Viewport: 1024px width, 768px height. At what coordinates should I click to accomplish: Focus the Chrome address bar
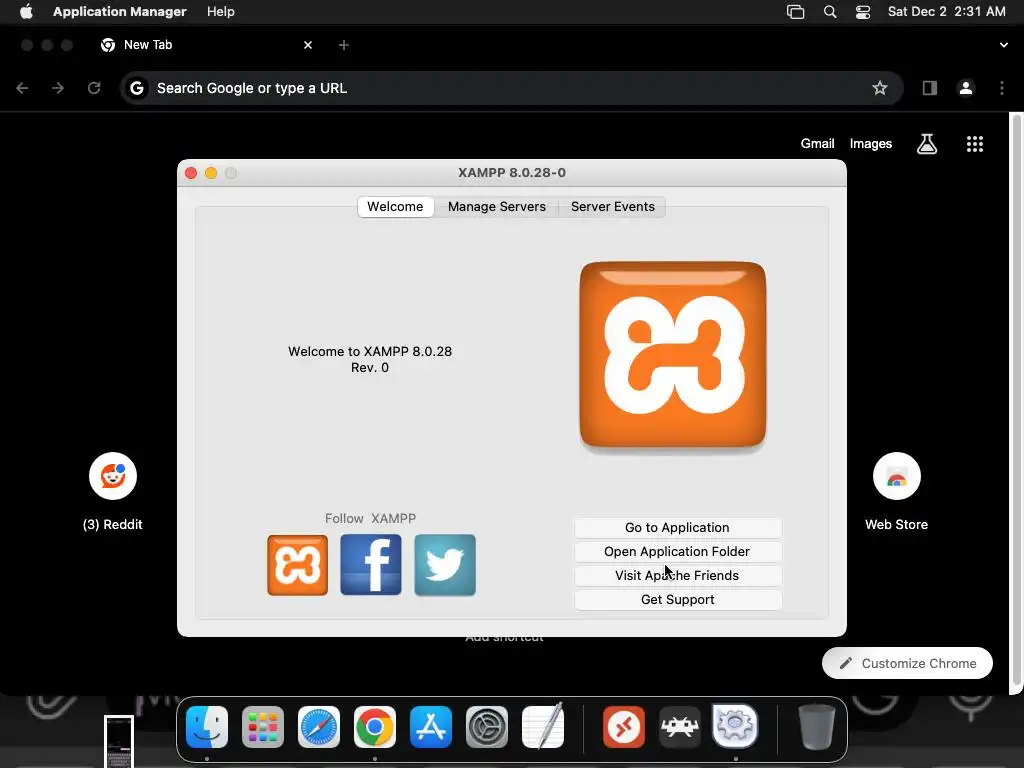point(511,88)
